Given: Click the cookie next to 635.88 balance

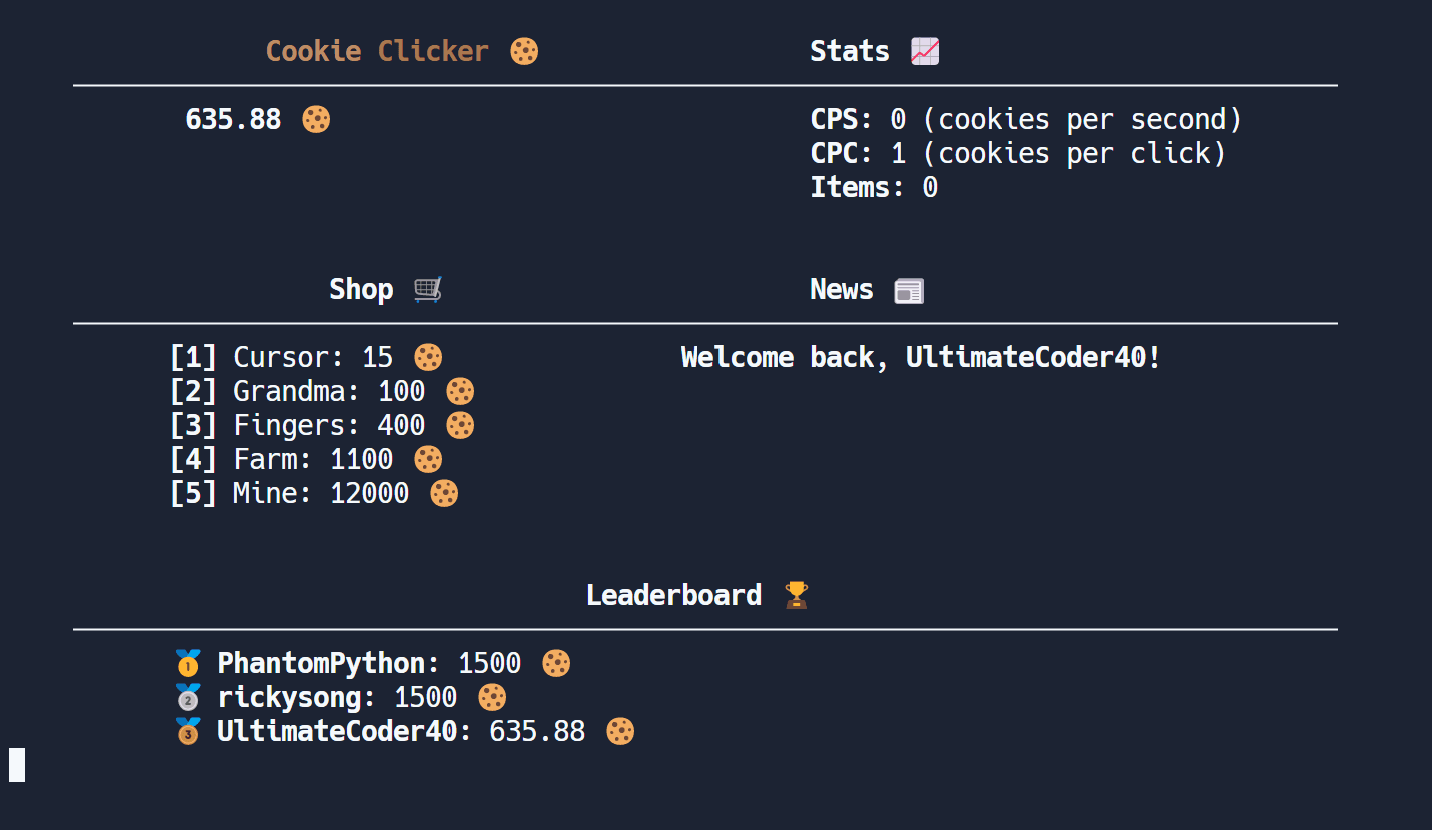Looking at the screenshot, I should point(316,119).
